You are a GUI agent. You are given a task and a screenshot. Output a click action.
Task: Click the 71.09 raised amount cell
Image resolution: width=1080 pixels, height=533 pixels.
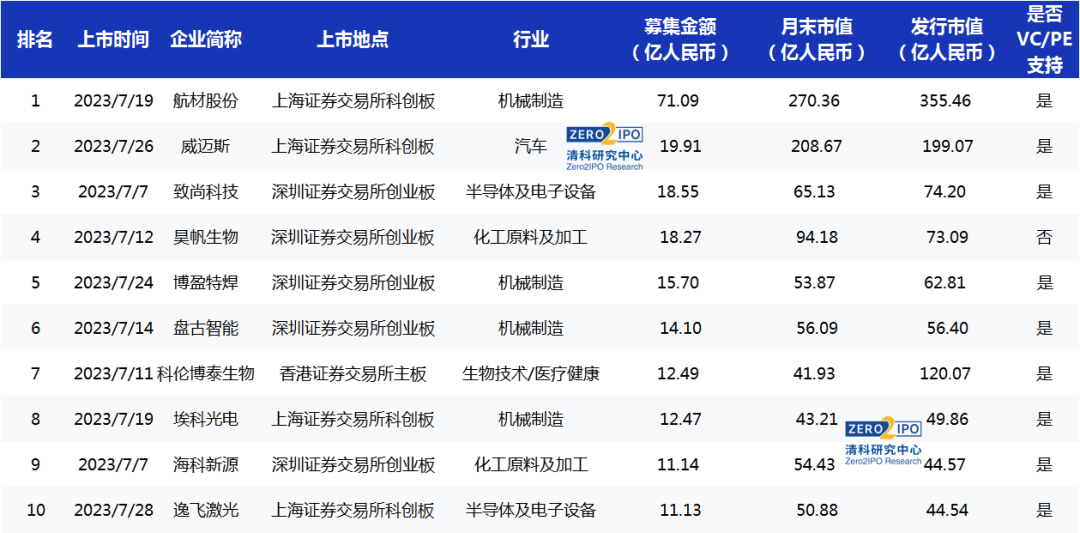point(680,101)
